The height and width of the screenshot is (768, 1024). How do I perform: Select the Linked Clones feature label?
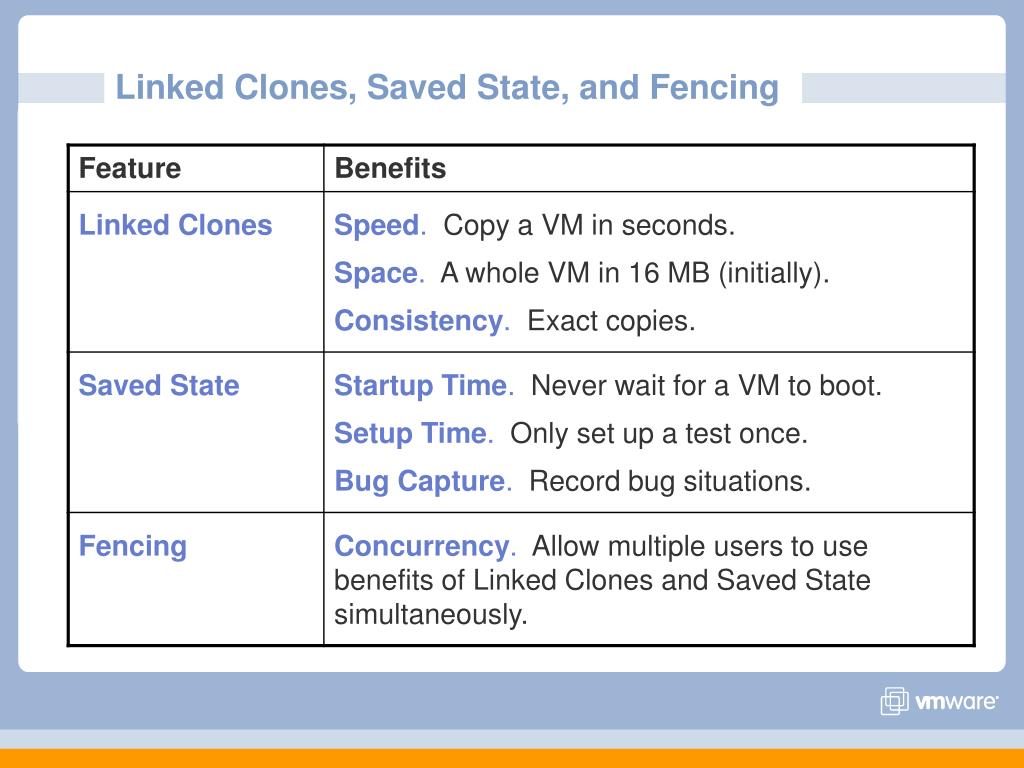(x=176, y=225)
